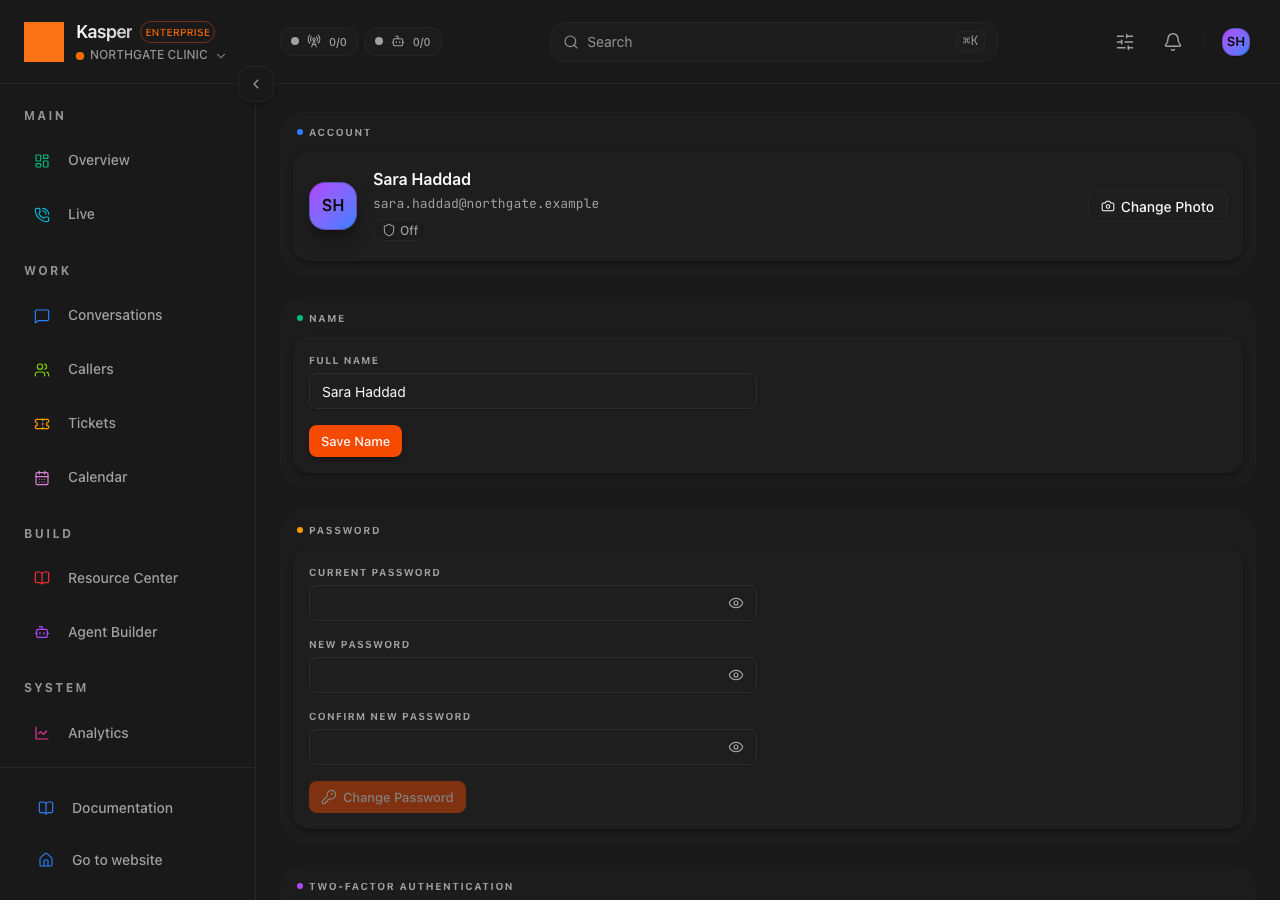Click the two-factor Off shield badge
Image resolution: width=1280 pixels, height=900 pixels.
[x=400, y=230]
